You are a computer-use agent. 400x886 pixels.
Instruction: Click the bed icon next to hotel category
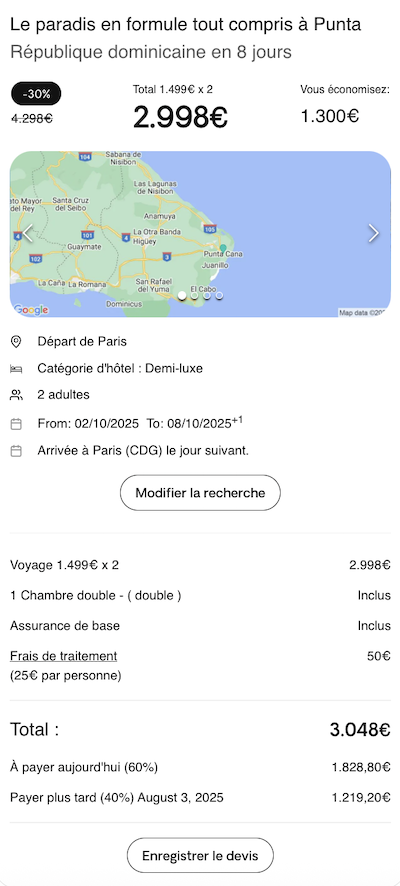point(16,369)
